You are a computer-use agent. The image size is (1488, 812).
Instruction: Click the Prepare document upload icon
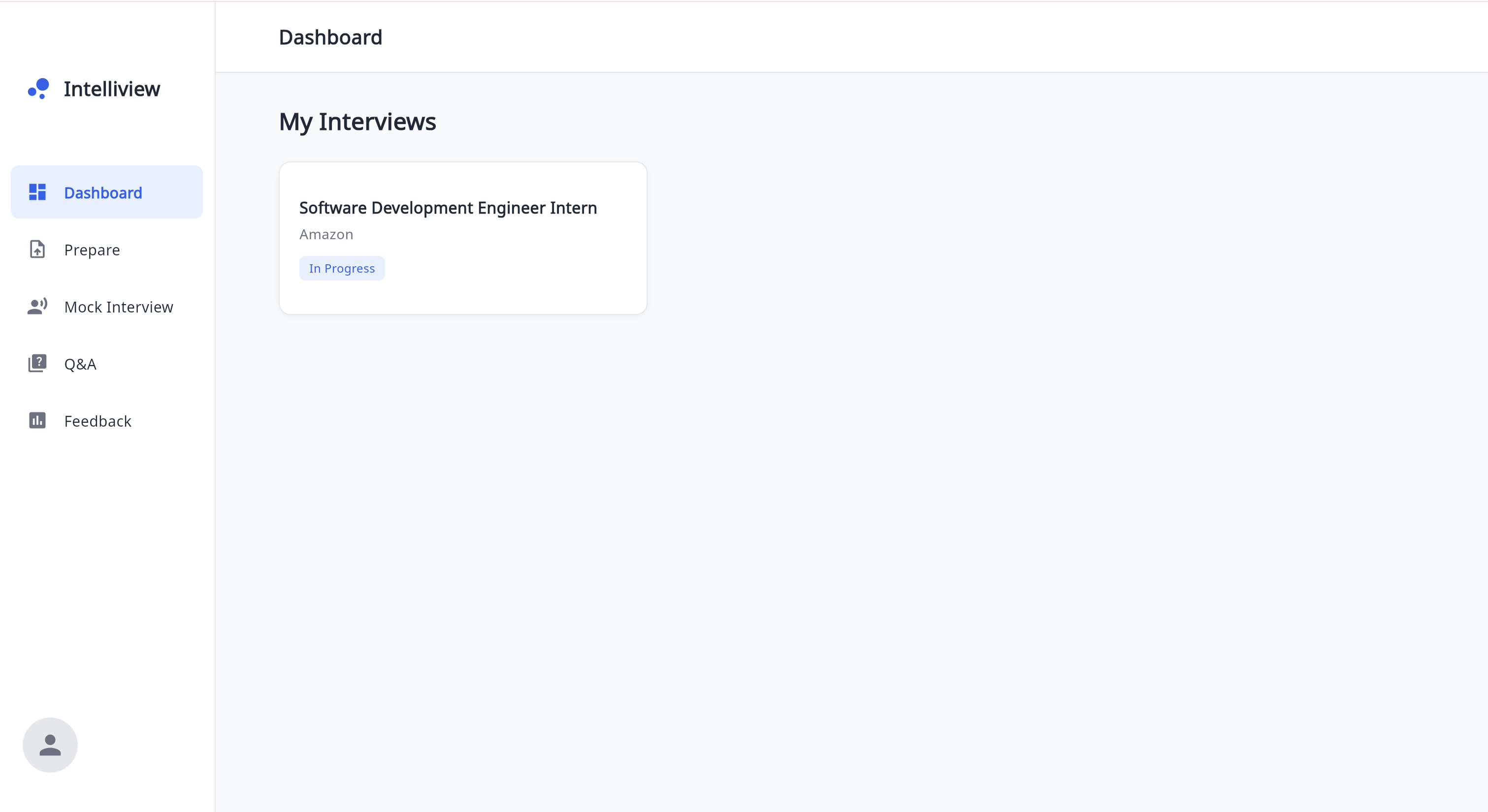pos(37,250)
